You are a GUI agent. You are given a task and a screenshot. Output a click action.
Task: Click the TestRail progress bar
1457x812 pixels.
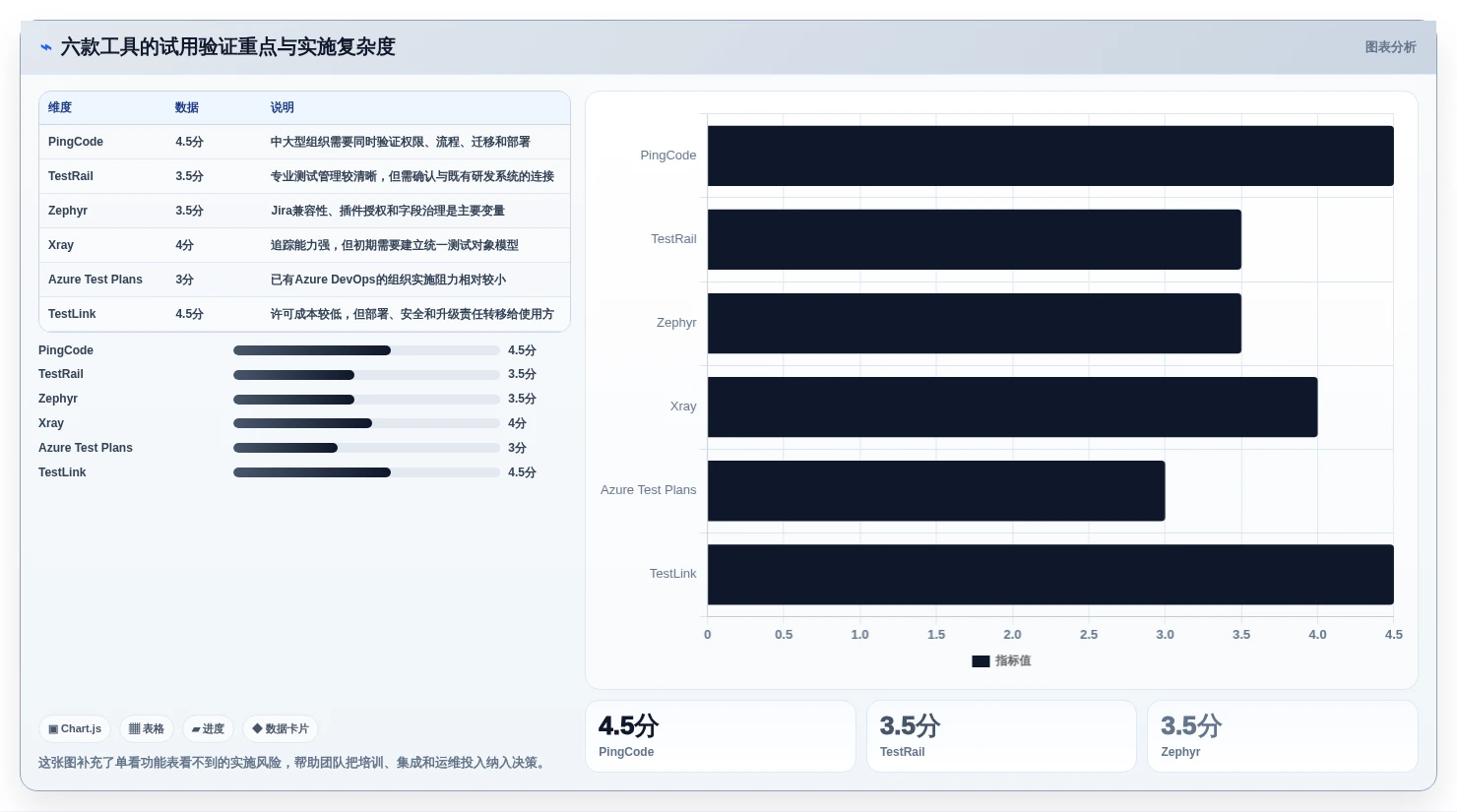pos(366,375)
